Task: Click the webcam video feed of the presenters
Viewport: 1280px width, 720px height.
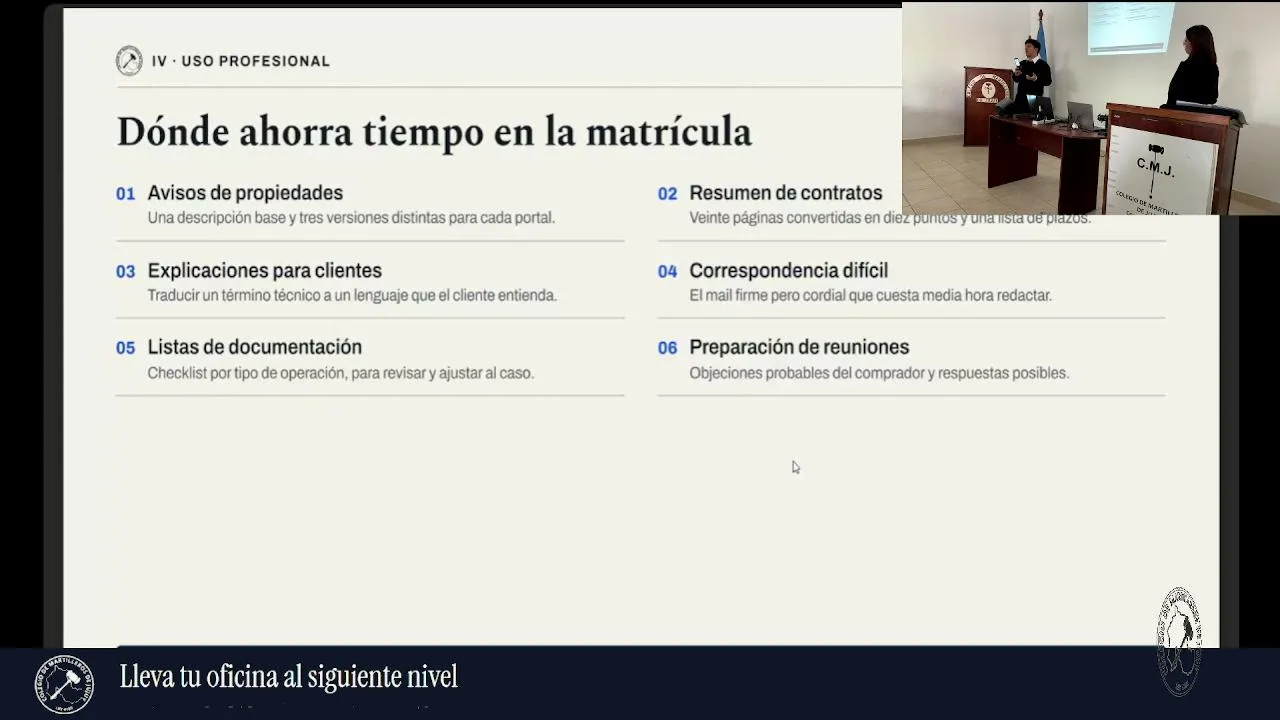Action: (x=1091, y=108)
